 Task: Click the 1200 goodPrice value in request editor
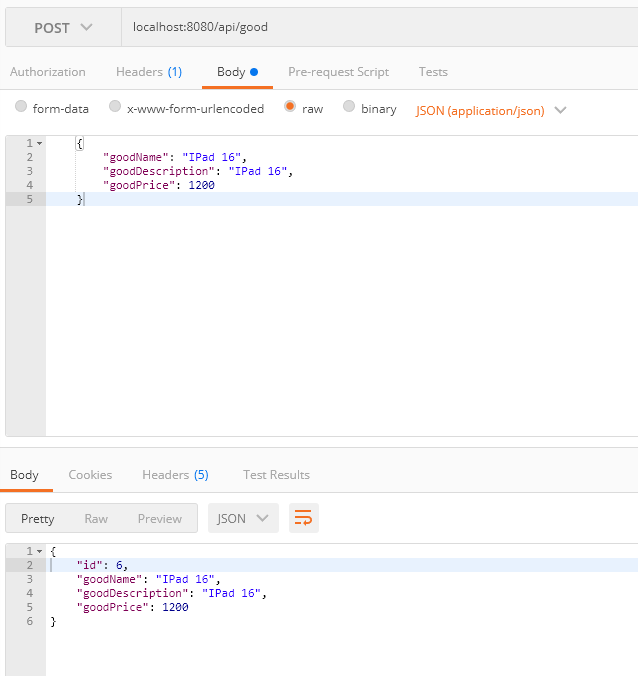pos(201,185)
